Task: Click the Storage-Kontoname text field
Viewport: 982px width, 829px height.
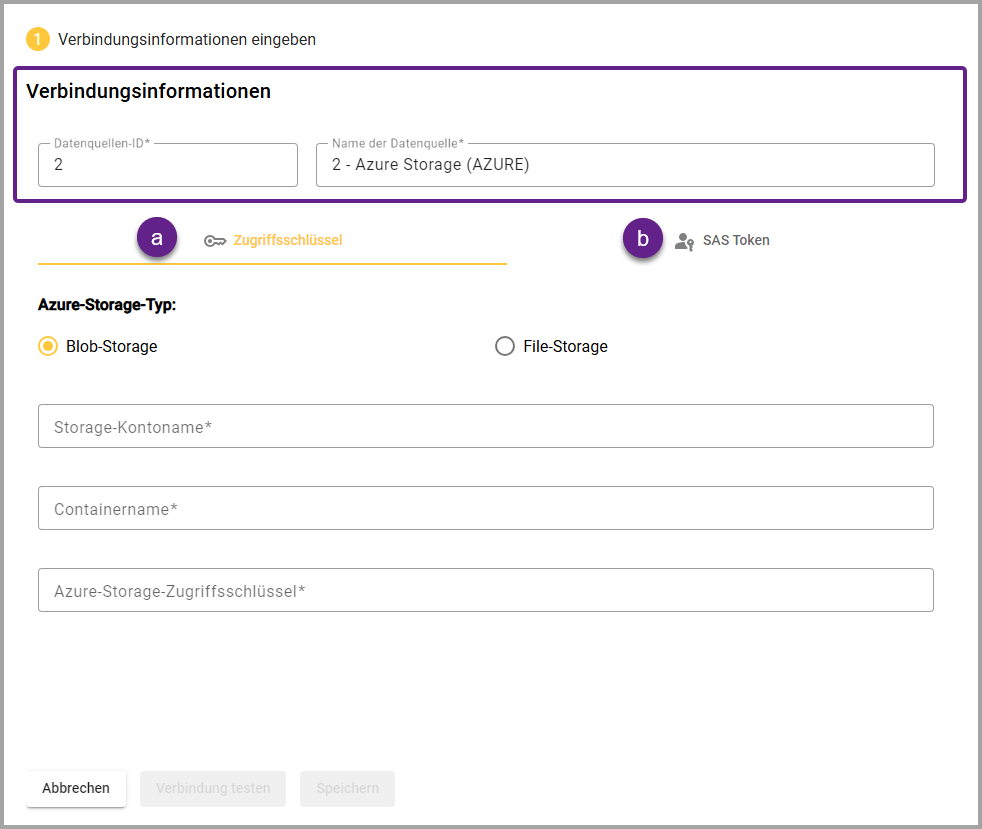Action: 486,427
